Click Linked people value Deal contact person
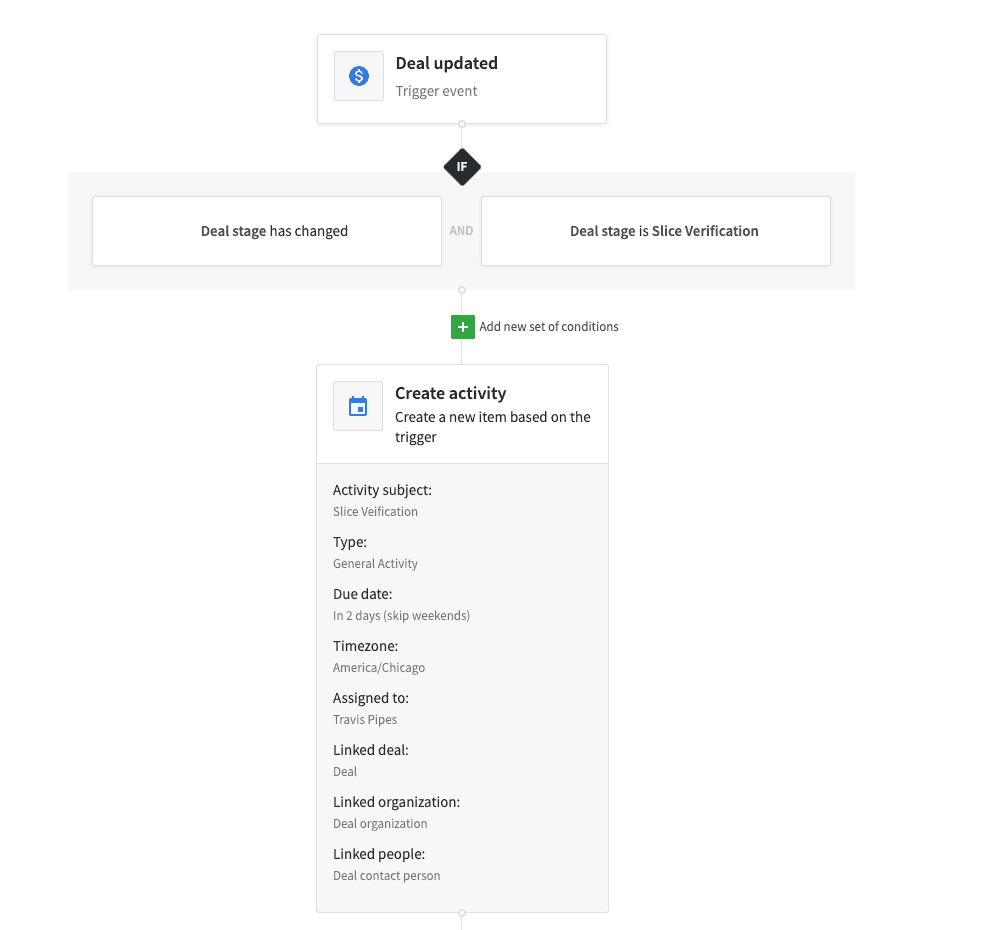This screenshot has width=984, height=930. coord(387,876)
